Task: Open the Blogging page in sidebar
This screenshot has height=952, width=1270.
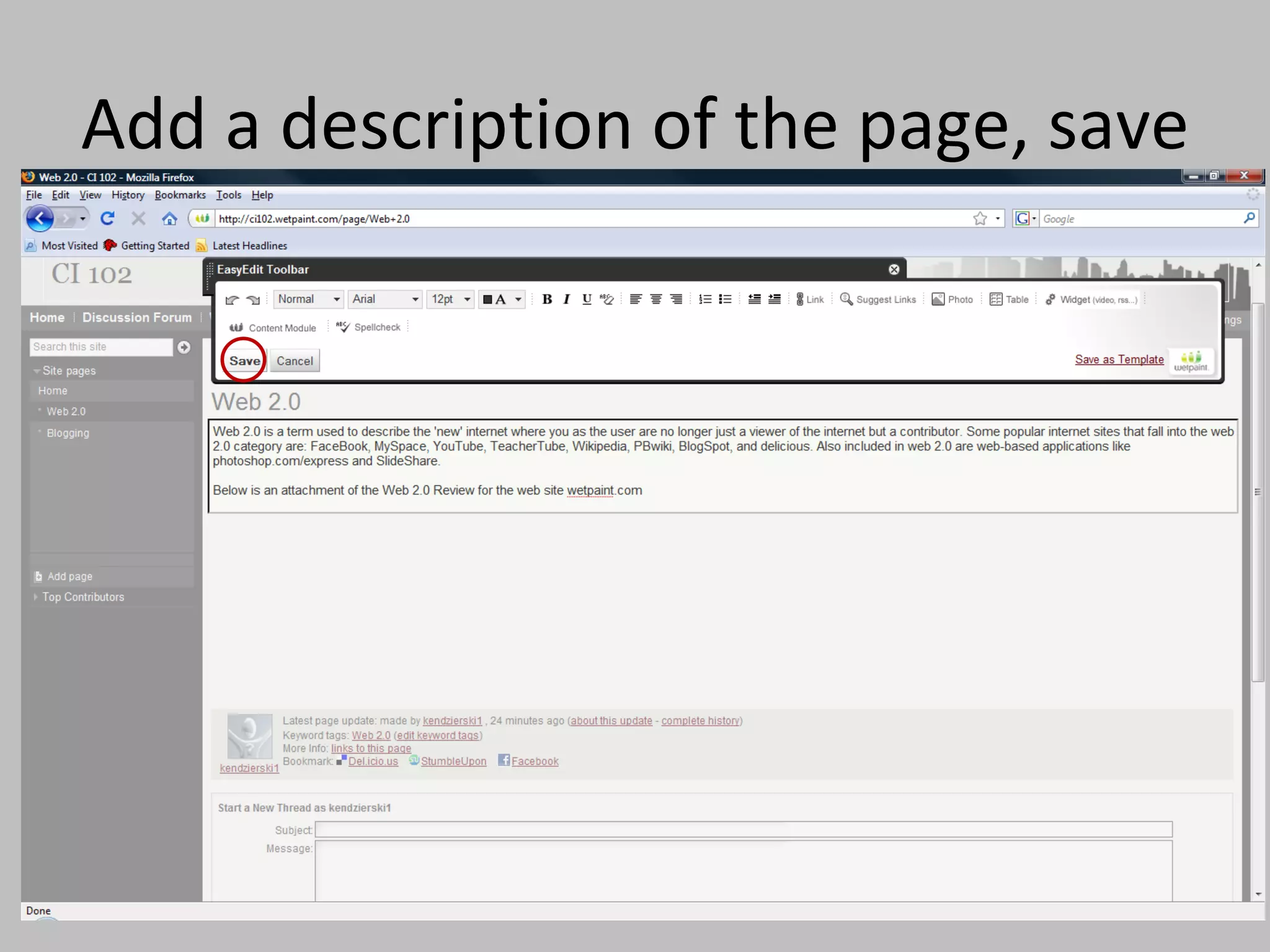Action: coord(68,433)
